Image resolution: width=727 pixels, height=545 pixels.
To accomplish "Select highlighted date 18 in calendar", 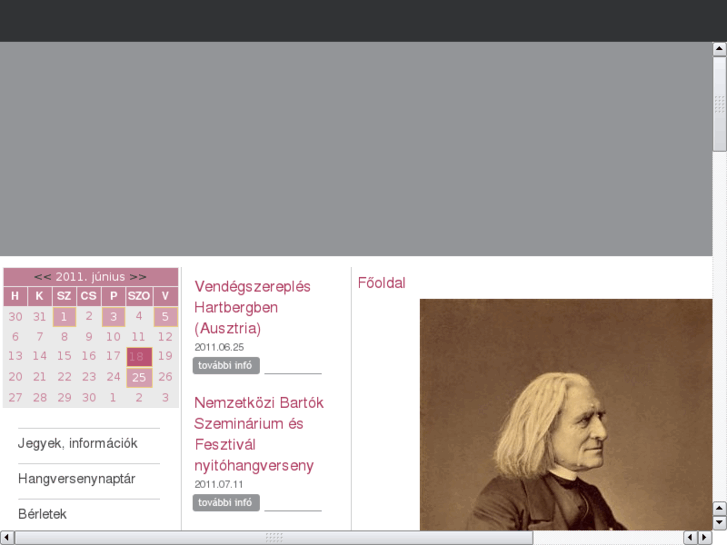I will [139, 357].
